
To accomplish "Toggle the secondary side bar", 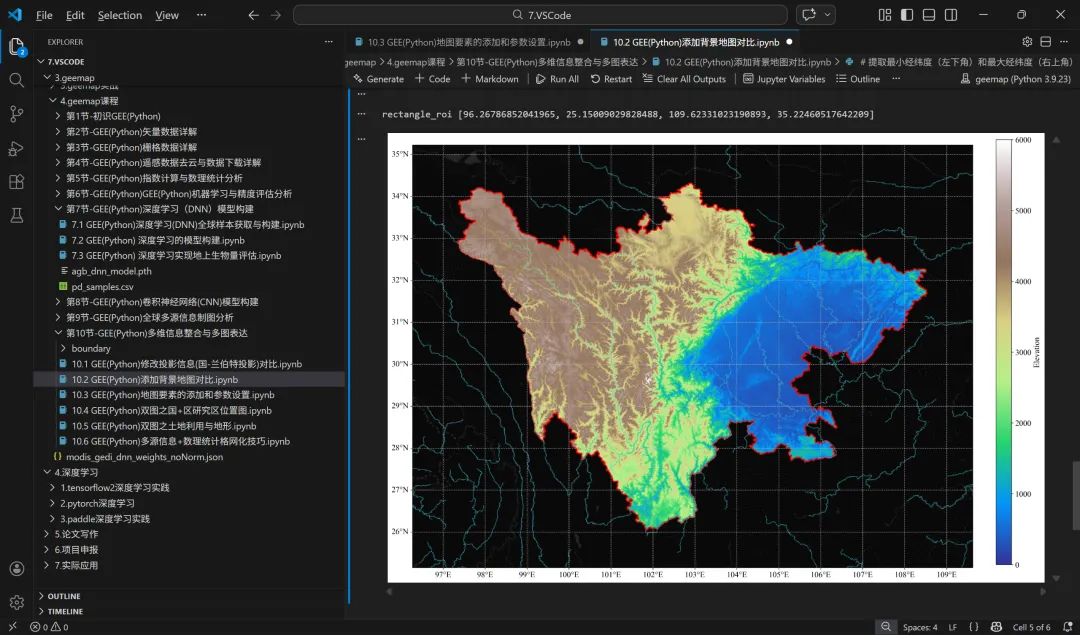I will (x=951, y=14).
